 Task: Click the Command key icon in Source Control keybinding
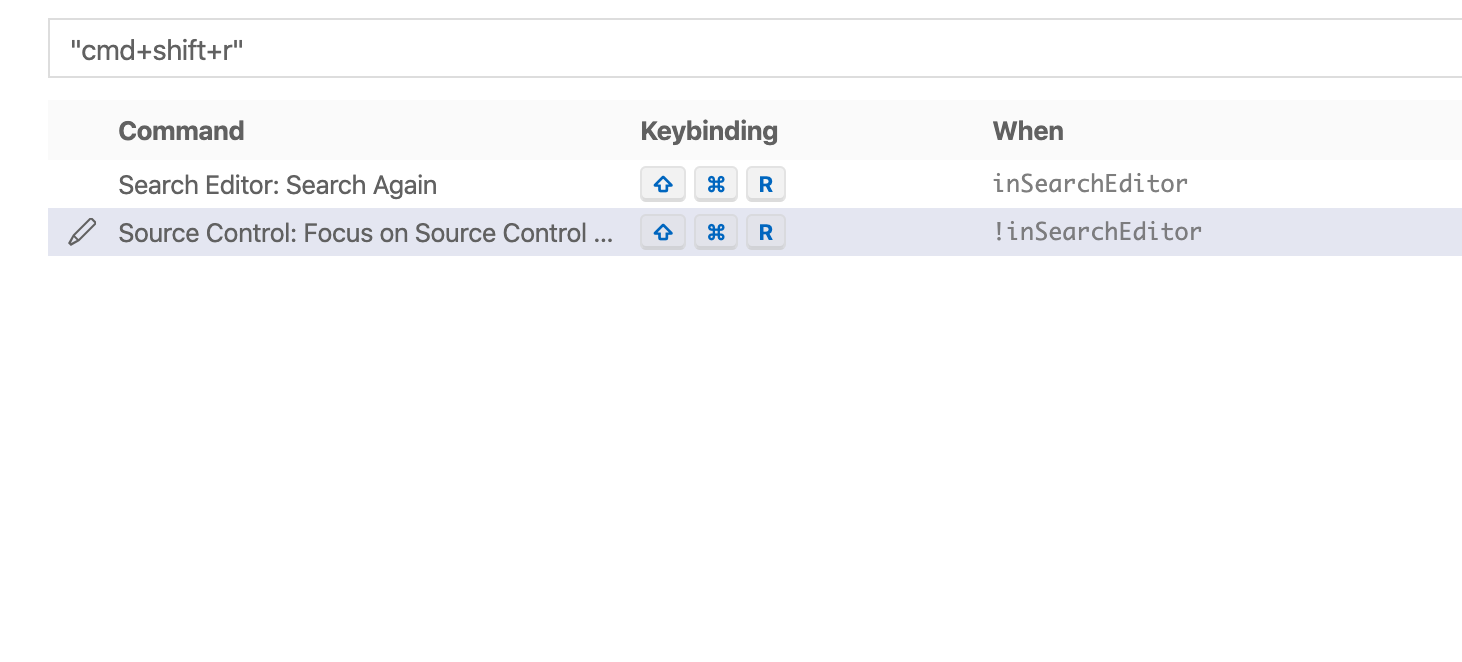(715, 231)
